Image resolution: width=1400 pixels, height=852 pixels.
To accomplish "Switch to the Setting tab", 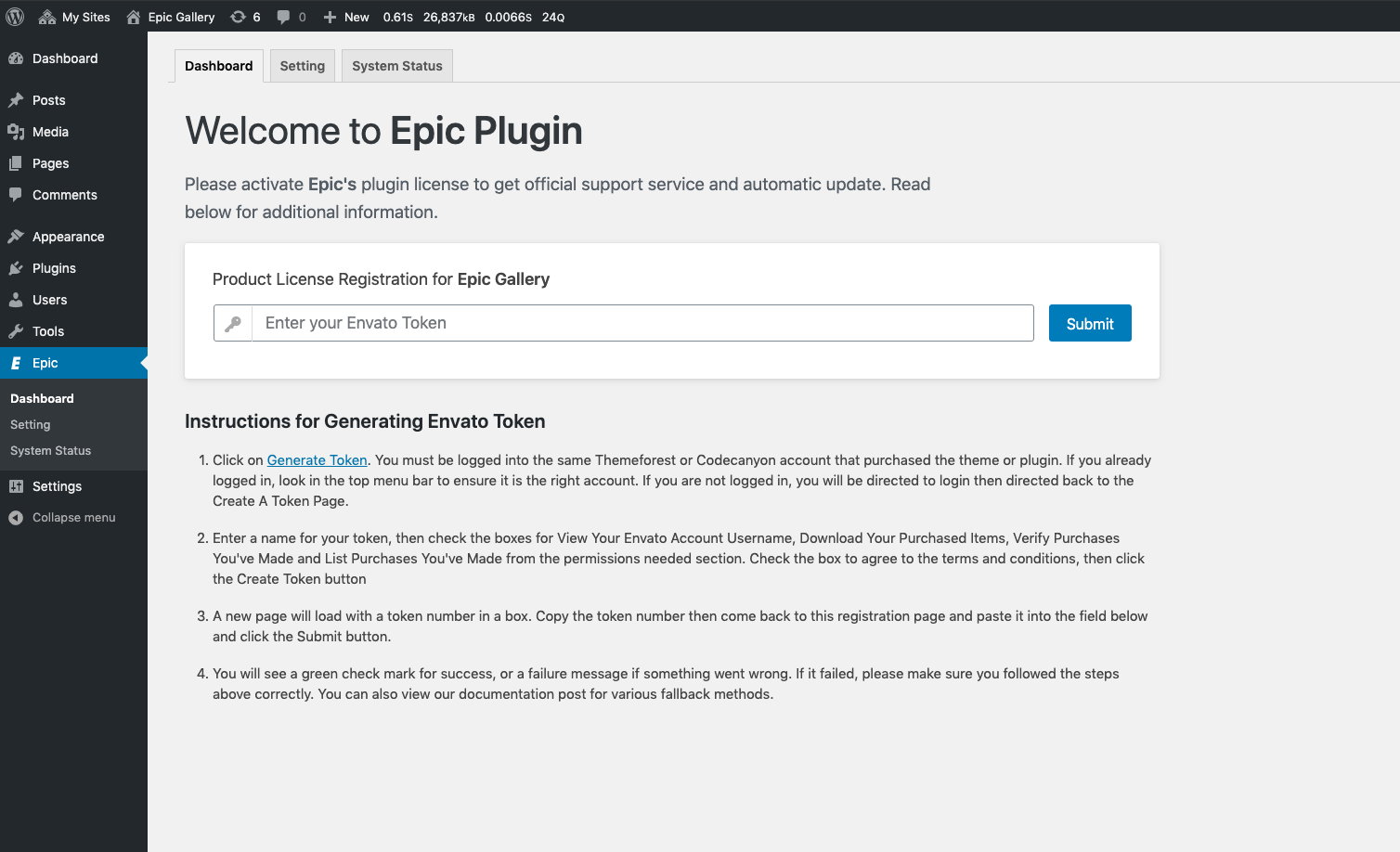I will point(303,66).
